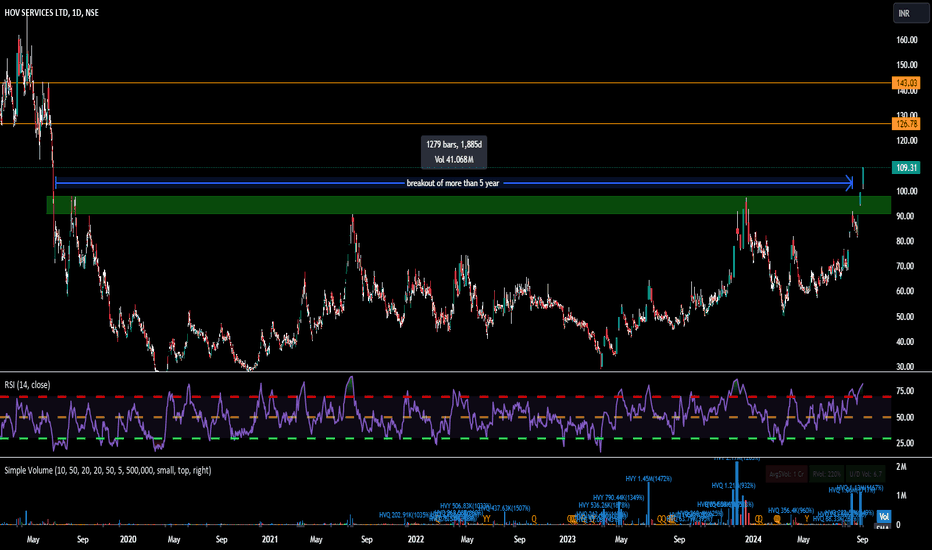Click the 2024 time axis label

click(x=753, y=539)
